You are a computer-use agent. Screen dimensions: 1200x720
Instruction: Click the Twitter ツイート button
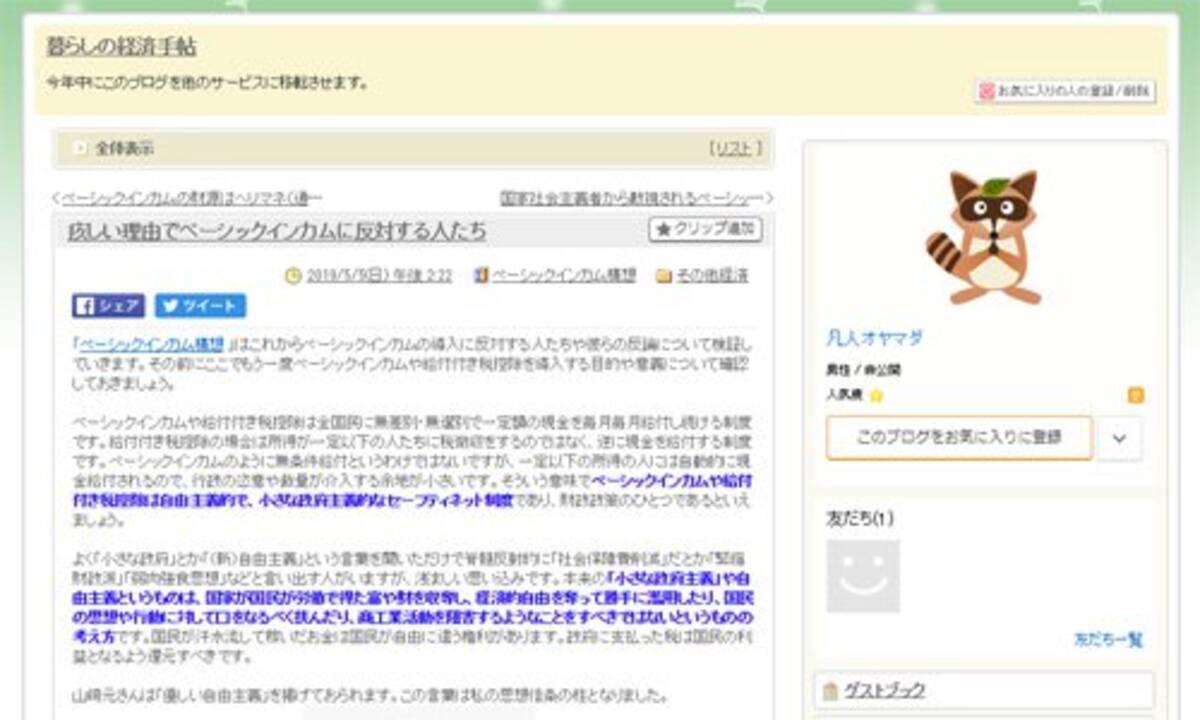pos(200,306)
